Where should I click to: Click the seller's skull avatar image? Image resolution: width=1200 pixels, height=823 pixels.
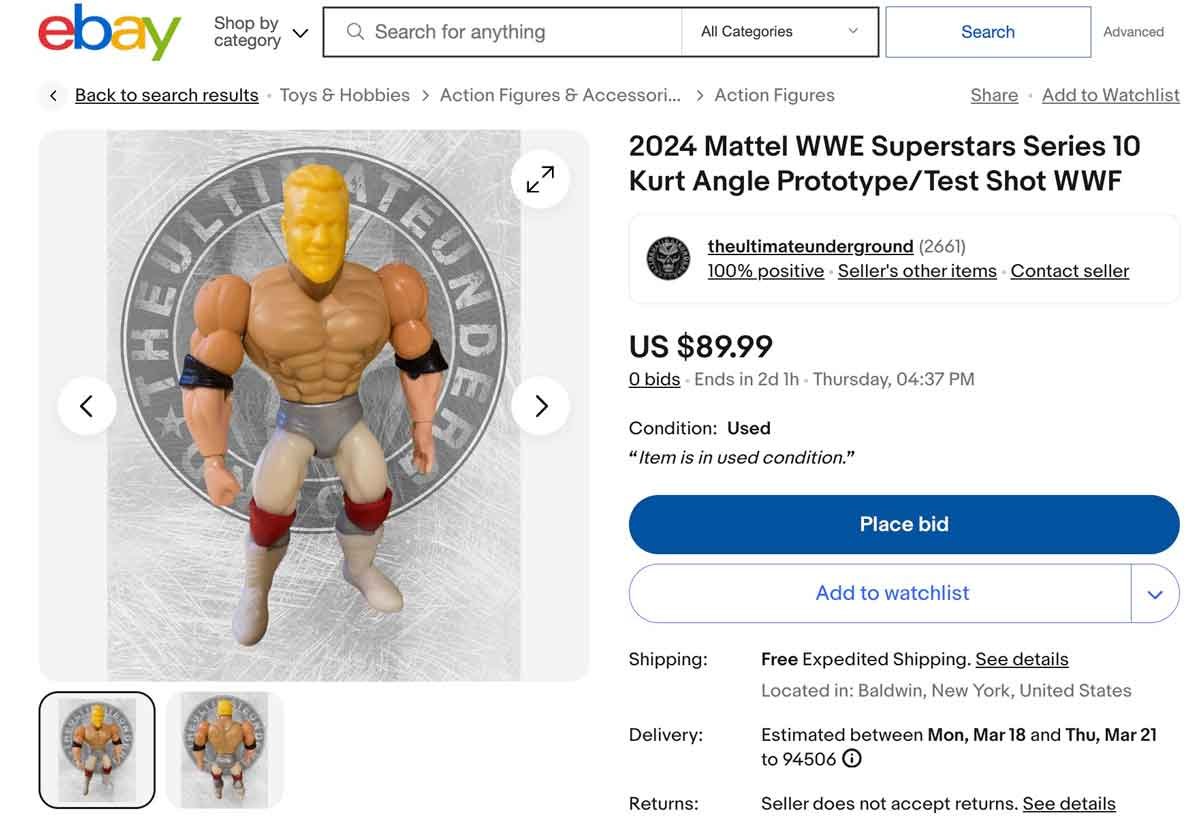(667, 258)
